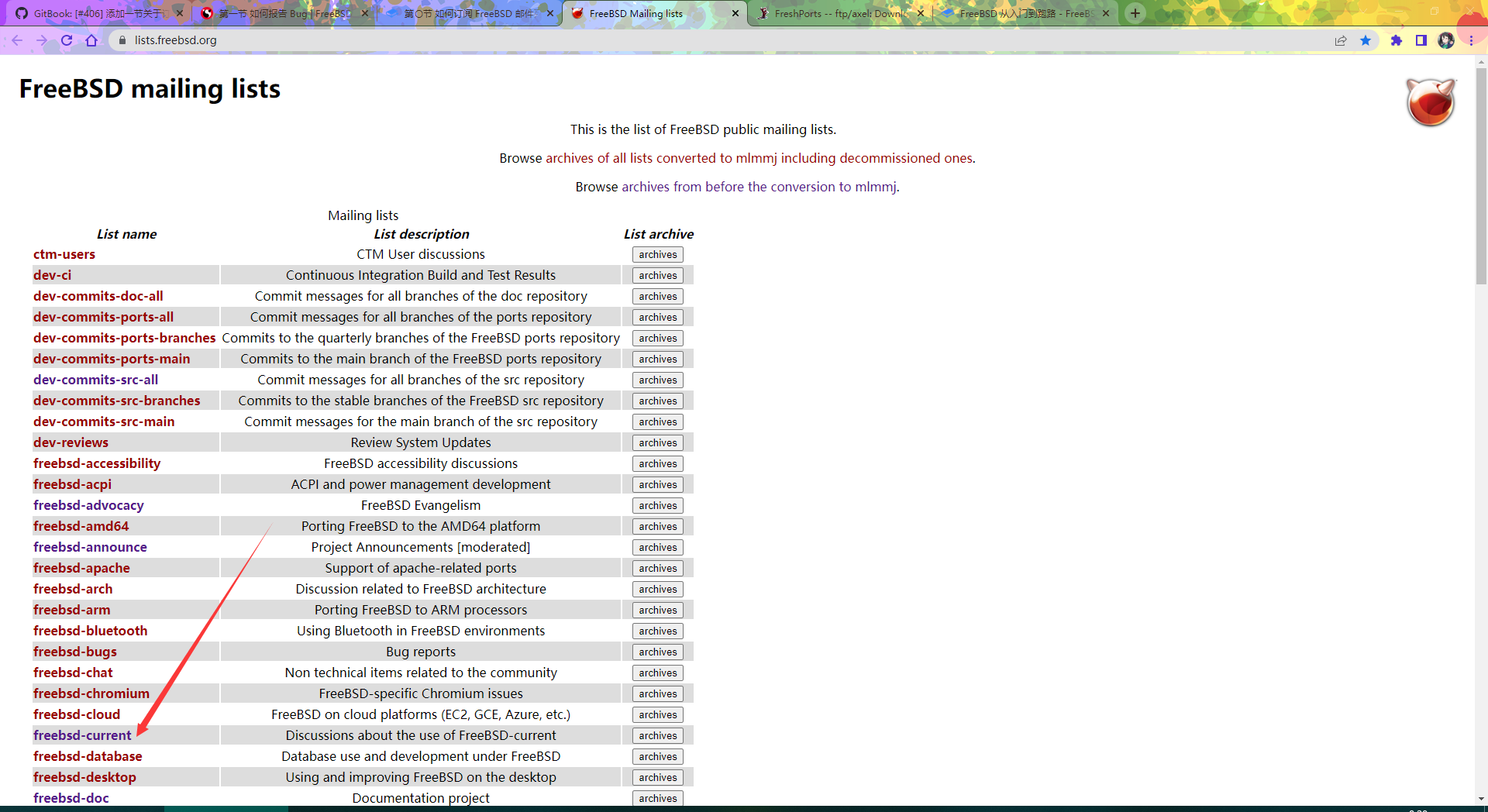Open the extensions puzzle icon
Image resolution: width=1488 pixels, height=812 pixels.
[1397, 40]
